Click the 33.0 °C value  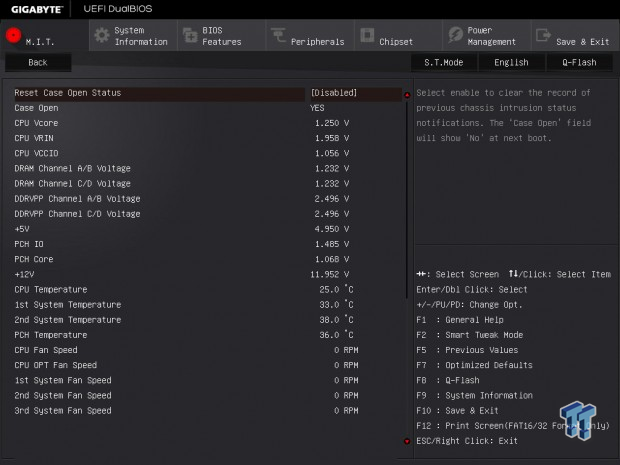pyautogui.click(x=336, y=304)
